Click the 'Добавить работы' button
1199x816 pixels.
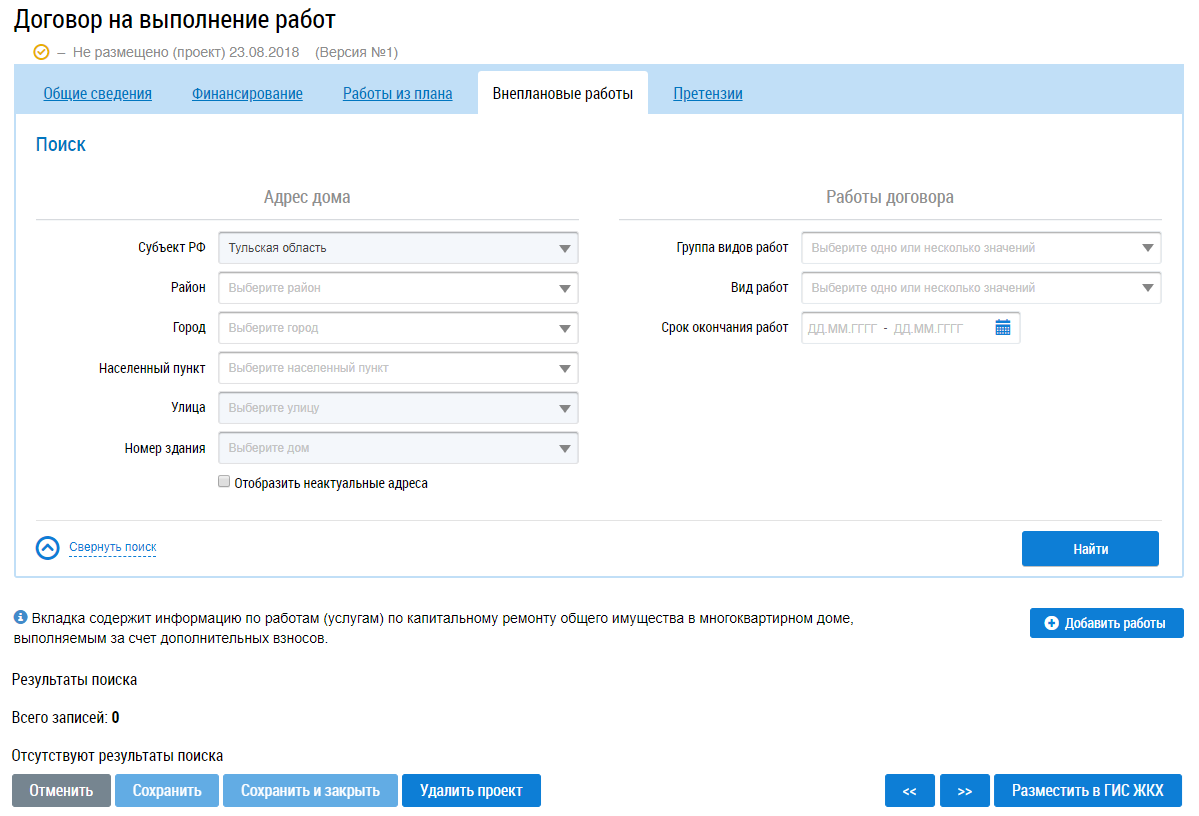[x=1106, y=623]
